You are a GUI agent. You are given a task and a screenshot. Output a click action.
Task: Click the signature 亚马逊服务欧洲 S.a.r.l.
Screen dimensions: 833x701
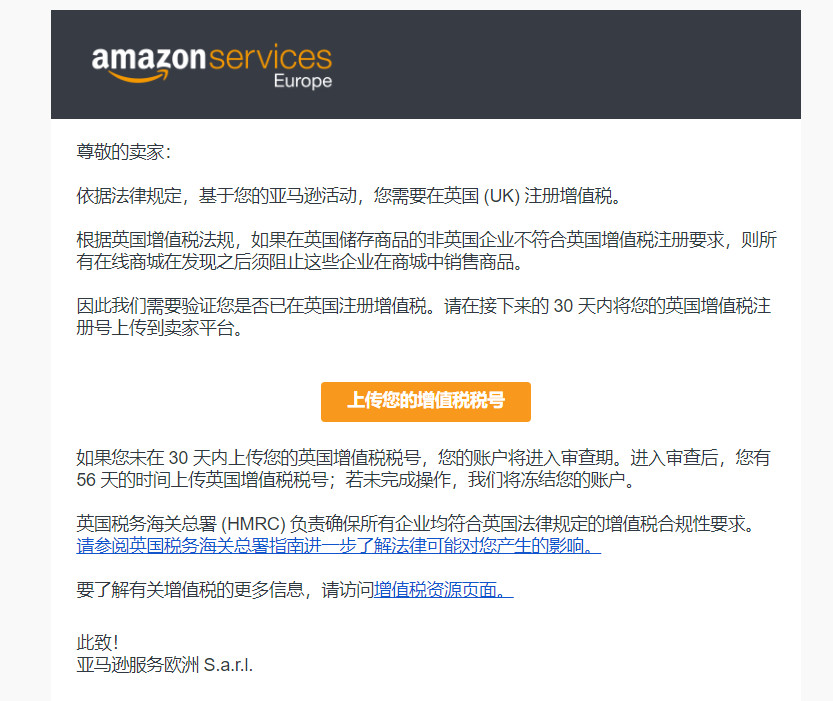(x=164, y=663)
